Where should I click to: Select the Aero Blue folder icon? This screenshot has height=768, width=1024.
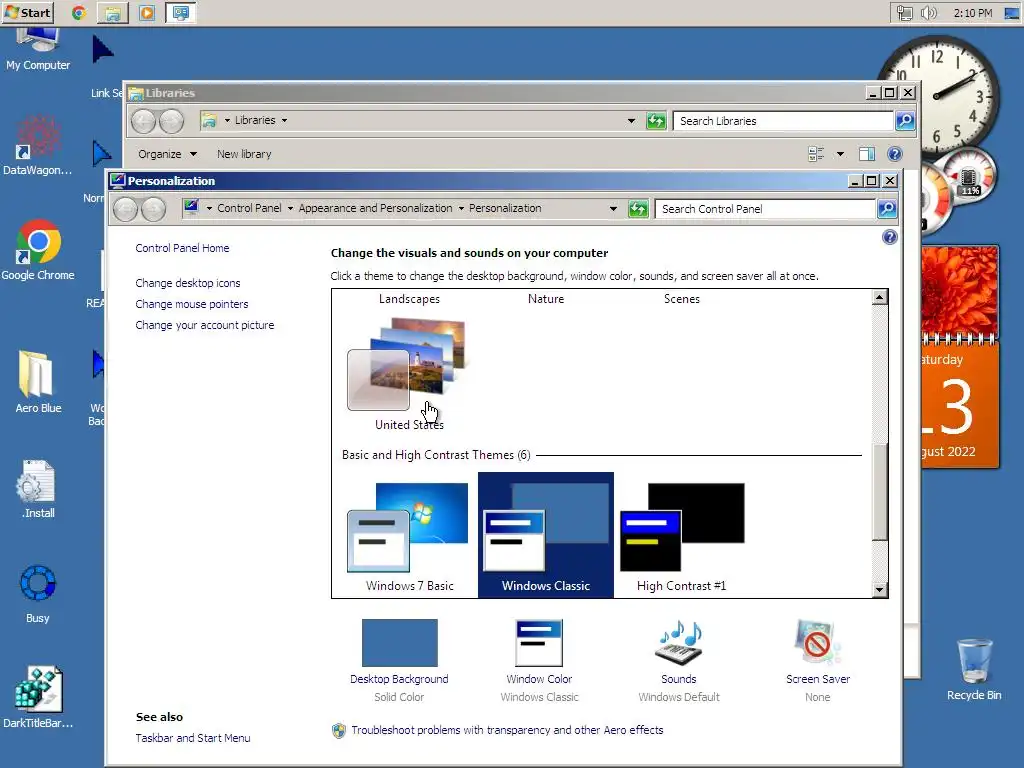point(38,381)
